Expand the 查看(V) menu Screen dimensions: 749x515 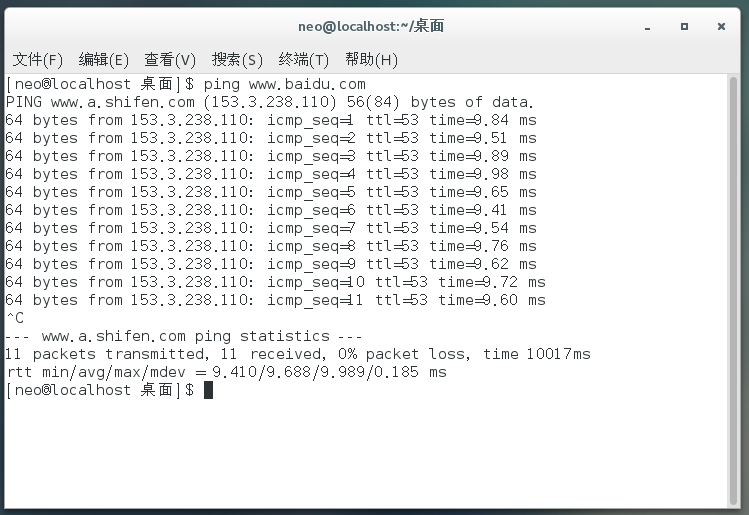point(170,60)
